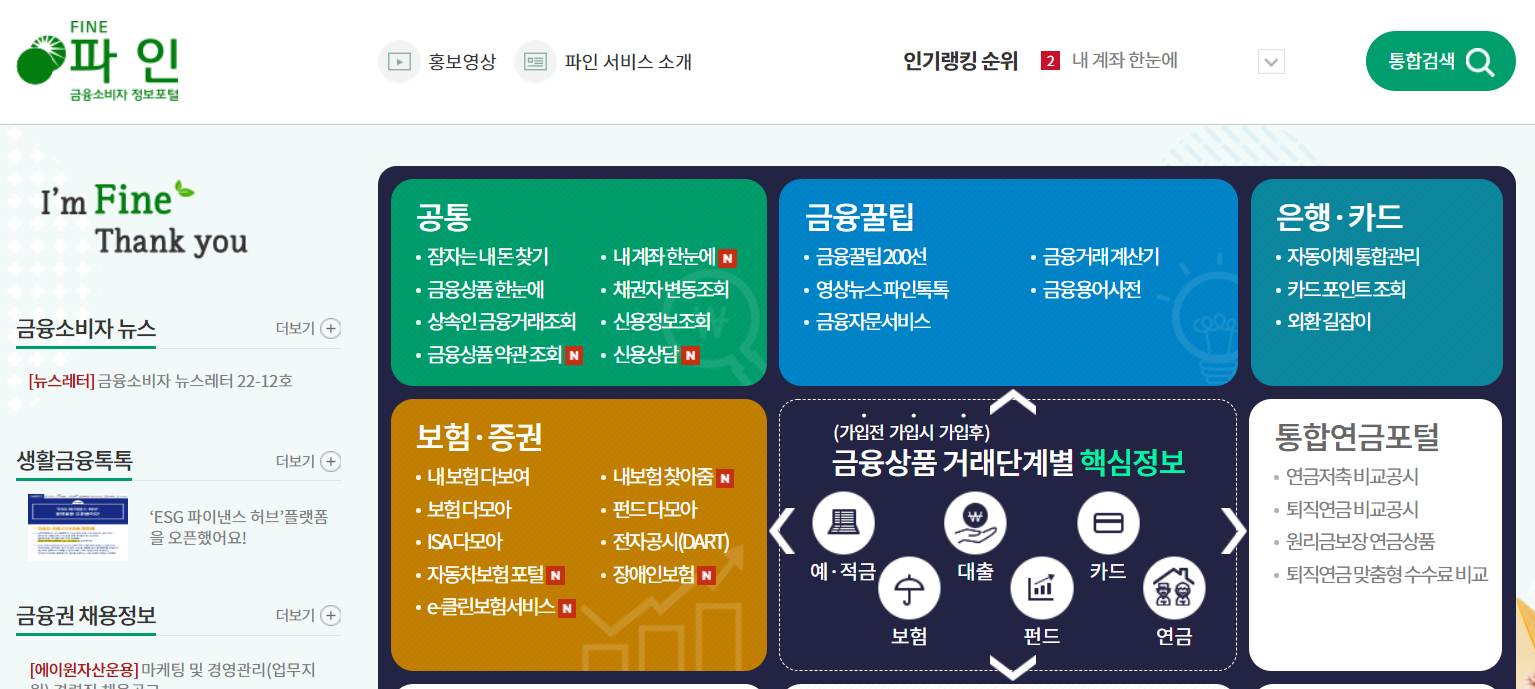
Task: Open 내보험 찾아줌
Action: [663, 477]
